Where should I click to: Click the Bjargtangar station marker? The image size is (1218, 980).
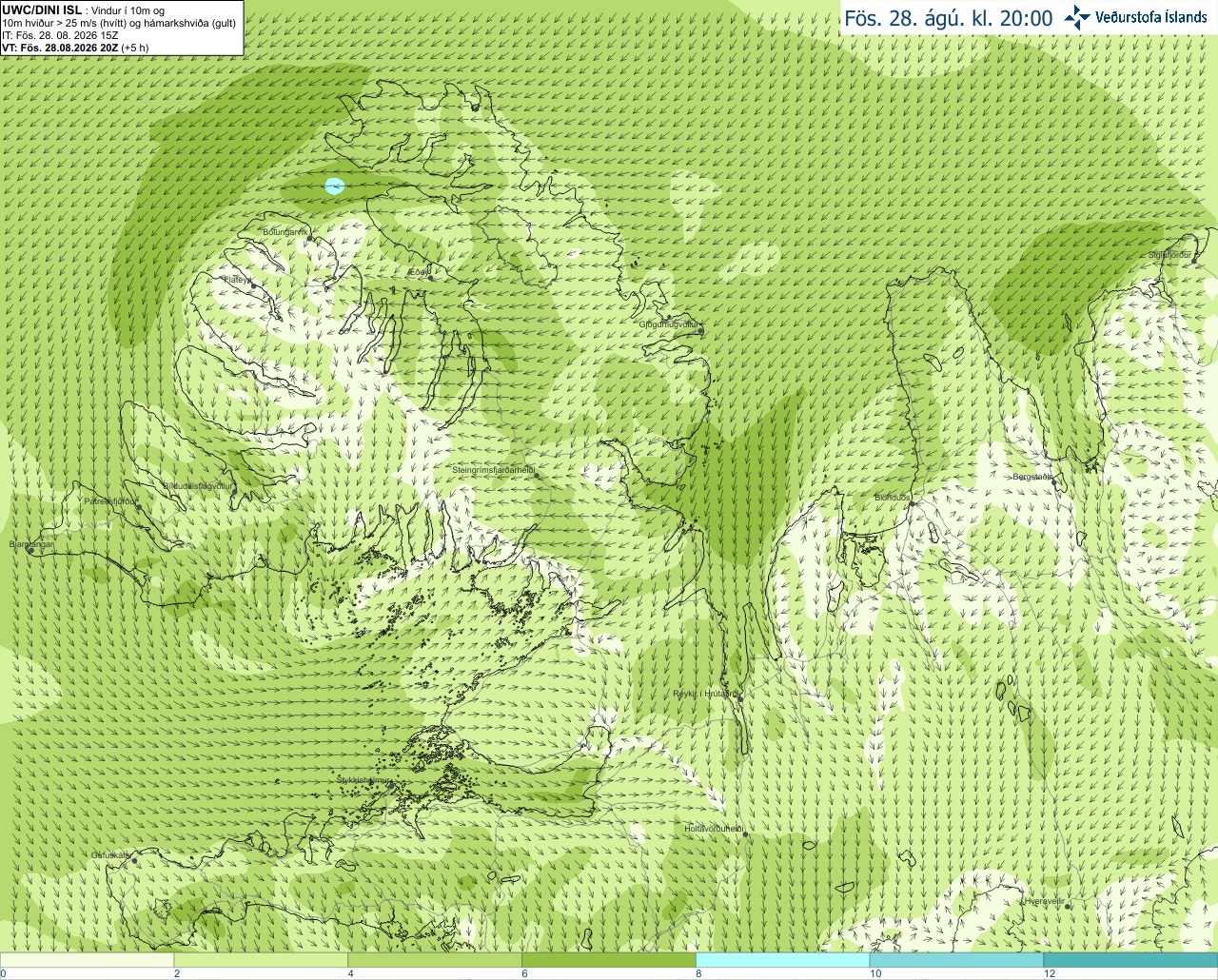[x=30, y=550]
